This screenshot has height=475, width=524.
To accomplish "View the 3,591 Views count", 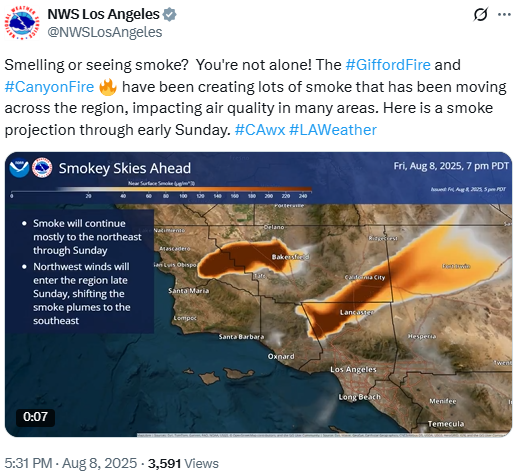I will click(x=183, y=463).
